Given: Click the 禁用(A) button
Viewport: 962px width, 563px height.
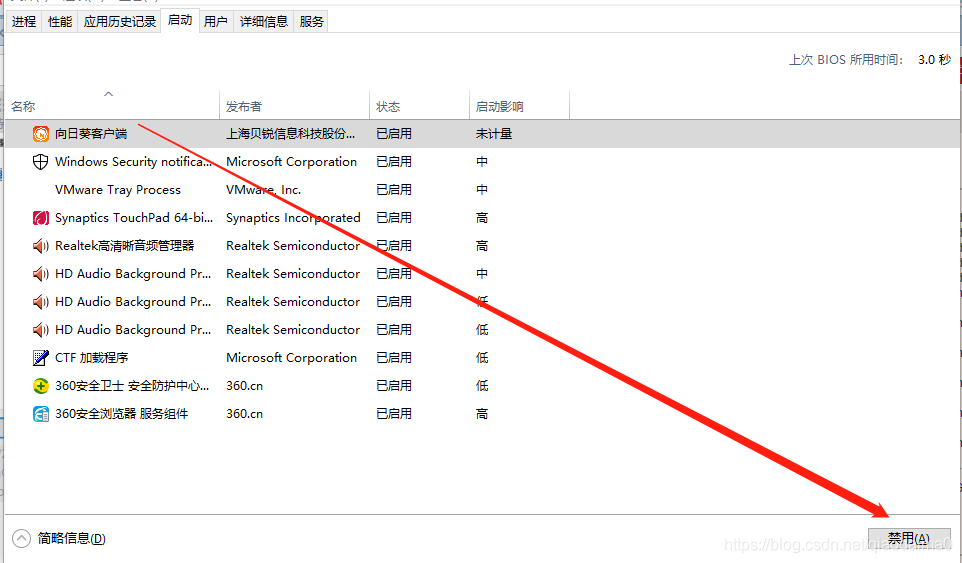Looking at the screenshot, I should pyautogui.click(x=909, y=539).
